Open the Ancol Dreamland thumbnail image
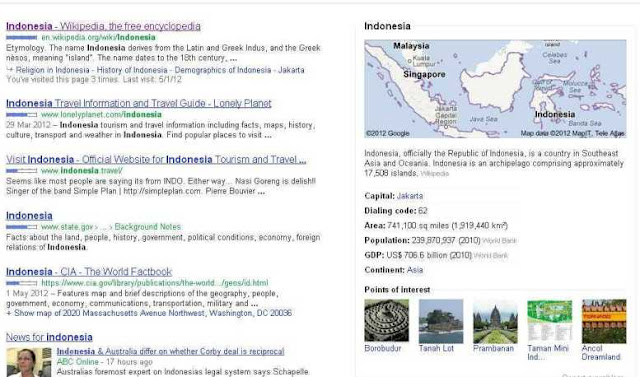 point(604,321)
